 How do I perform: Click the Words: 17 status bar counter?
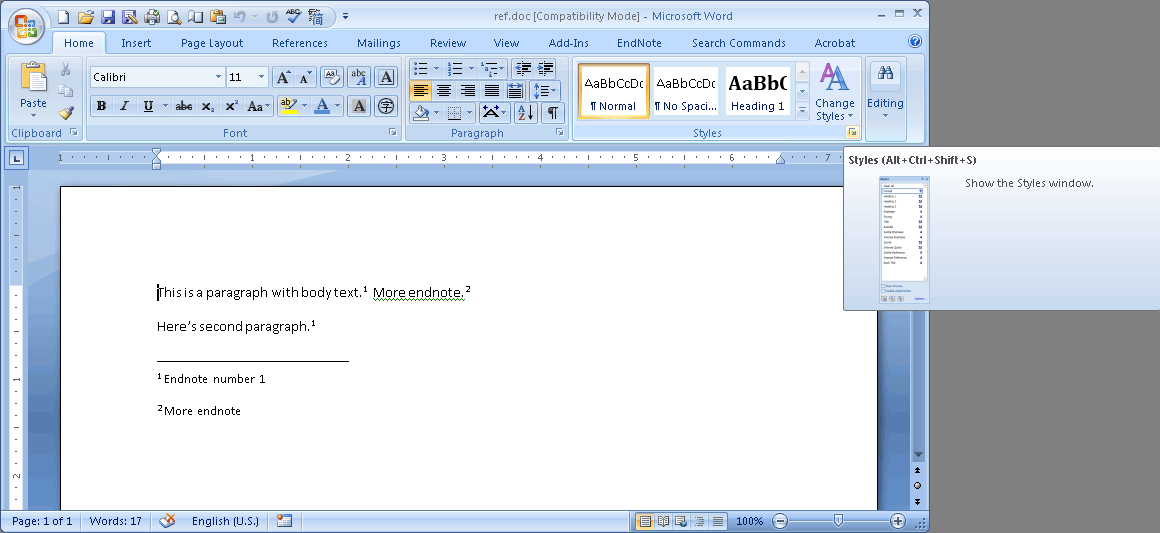click(115, 521)
